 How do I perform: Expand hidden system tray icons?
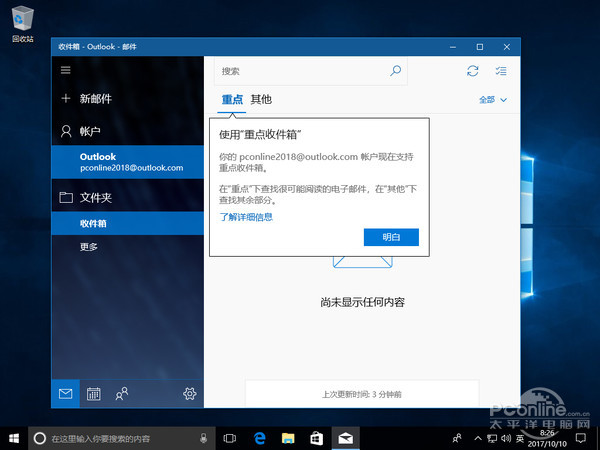point(478,438)
